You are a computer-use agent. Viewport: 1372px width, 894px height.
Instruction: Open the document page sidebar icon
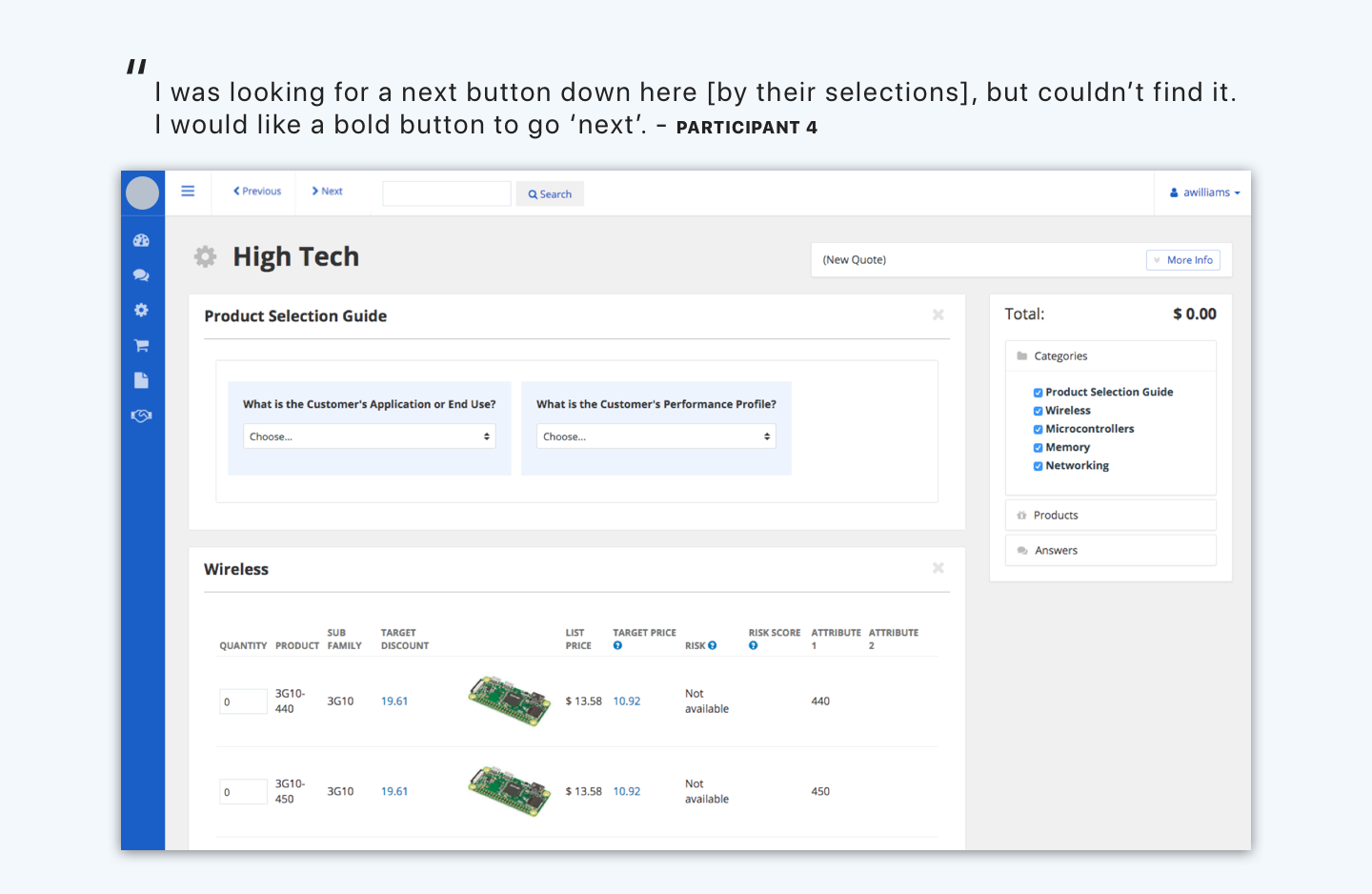pyautogui.click(x=141, y=380)
